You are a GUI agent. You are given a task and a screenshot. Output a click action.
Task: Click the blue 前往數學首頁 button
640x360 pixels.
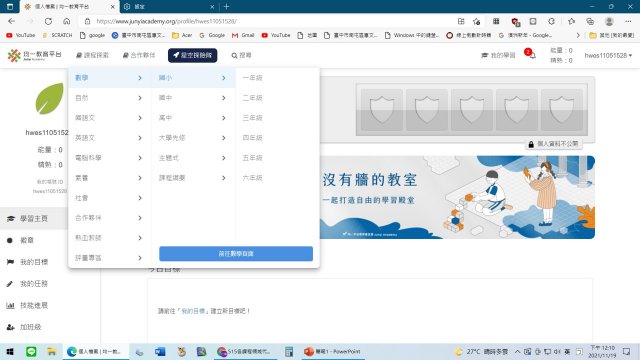[x=236, y=253]
